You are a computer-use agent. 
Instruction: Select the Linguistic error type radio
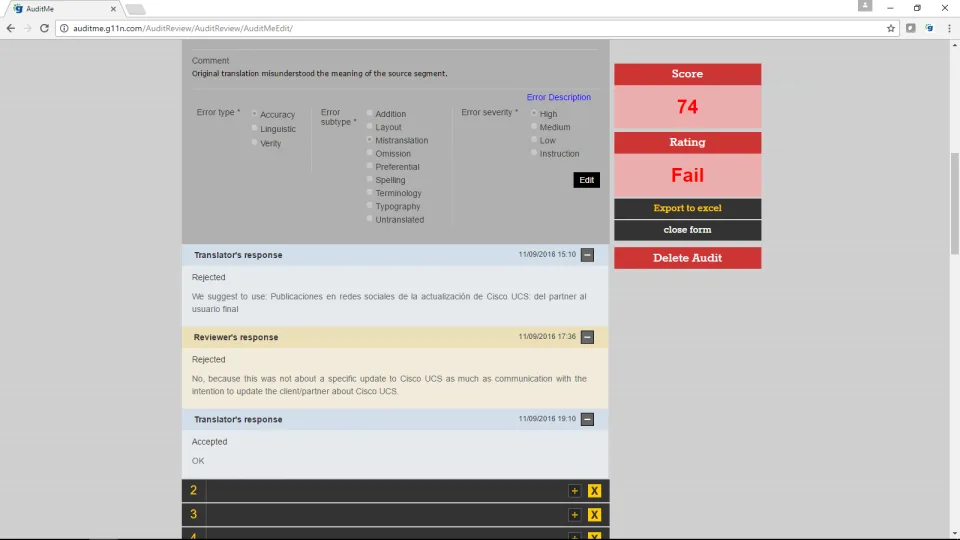255,128
